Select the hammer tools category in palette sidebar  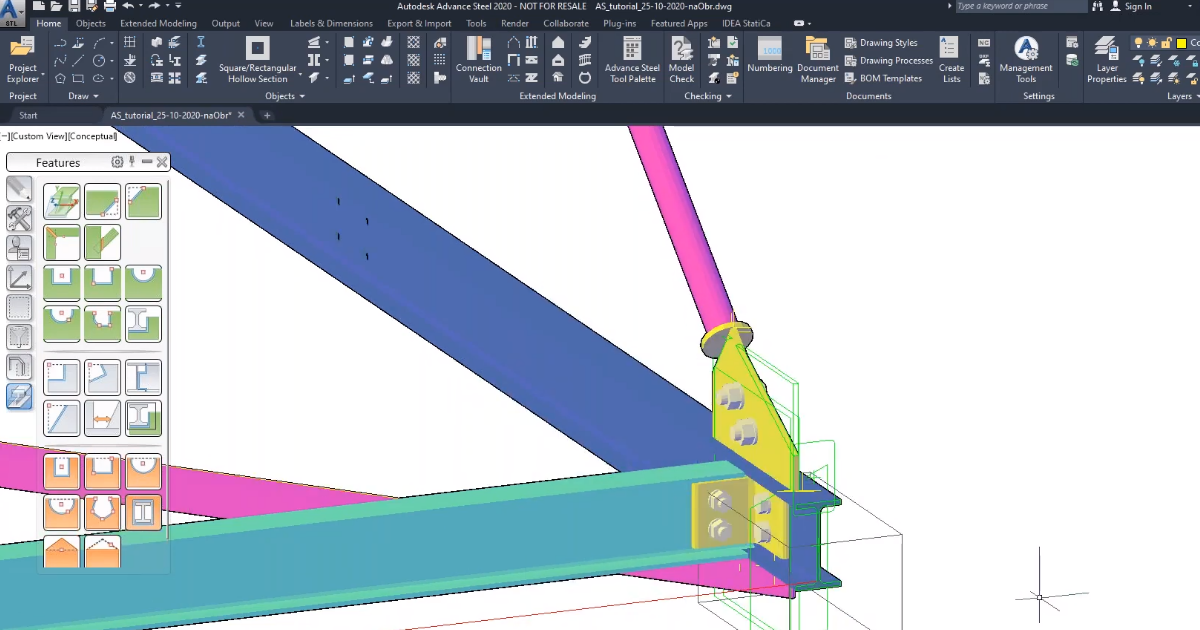19,218
